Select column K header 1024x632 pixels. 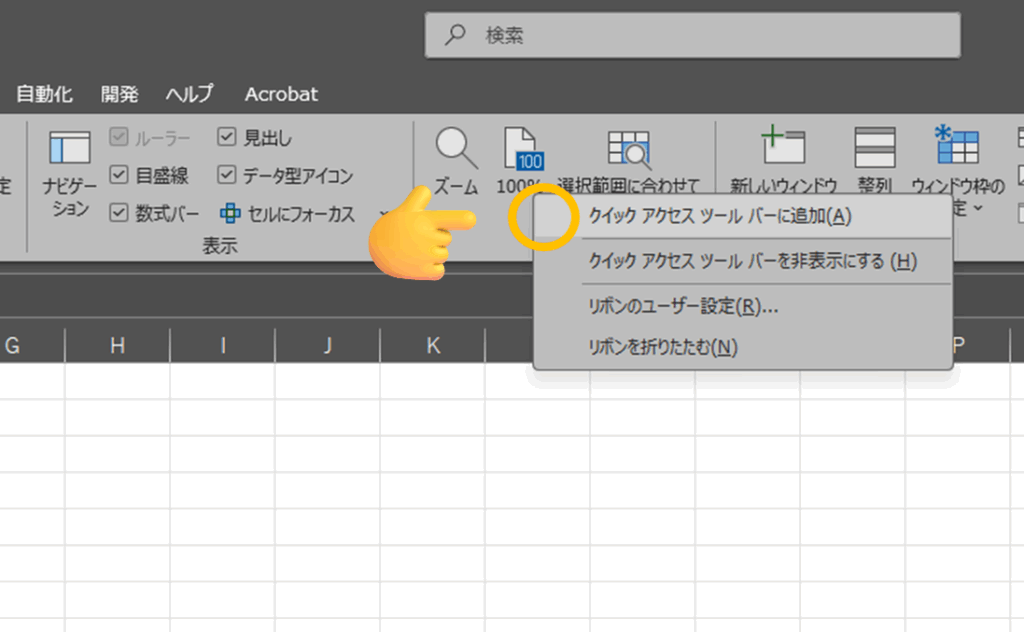(433, 344)
